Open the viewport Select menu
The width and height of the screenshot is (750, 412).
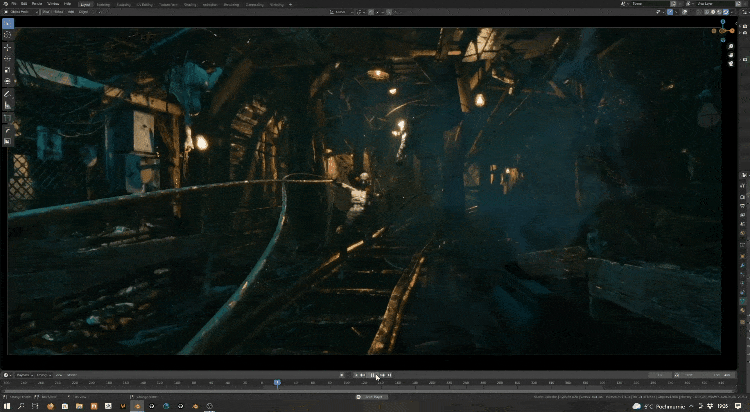tap(58, 11)
